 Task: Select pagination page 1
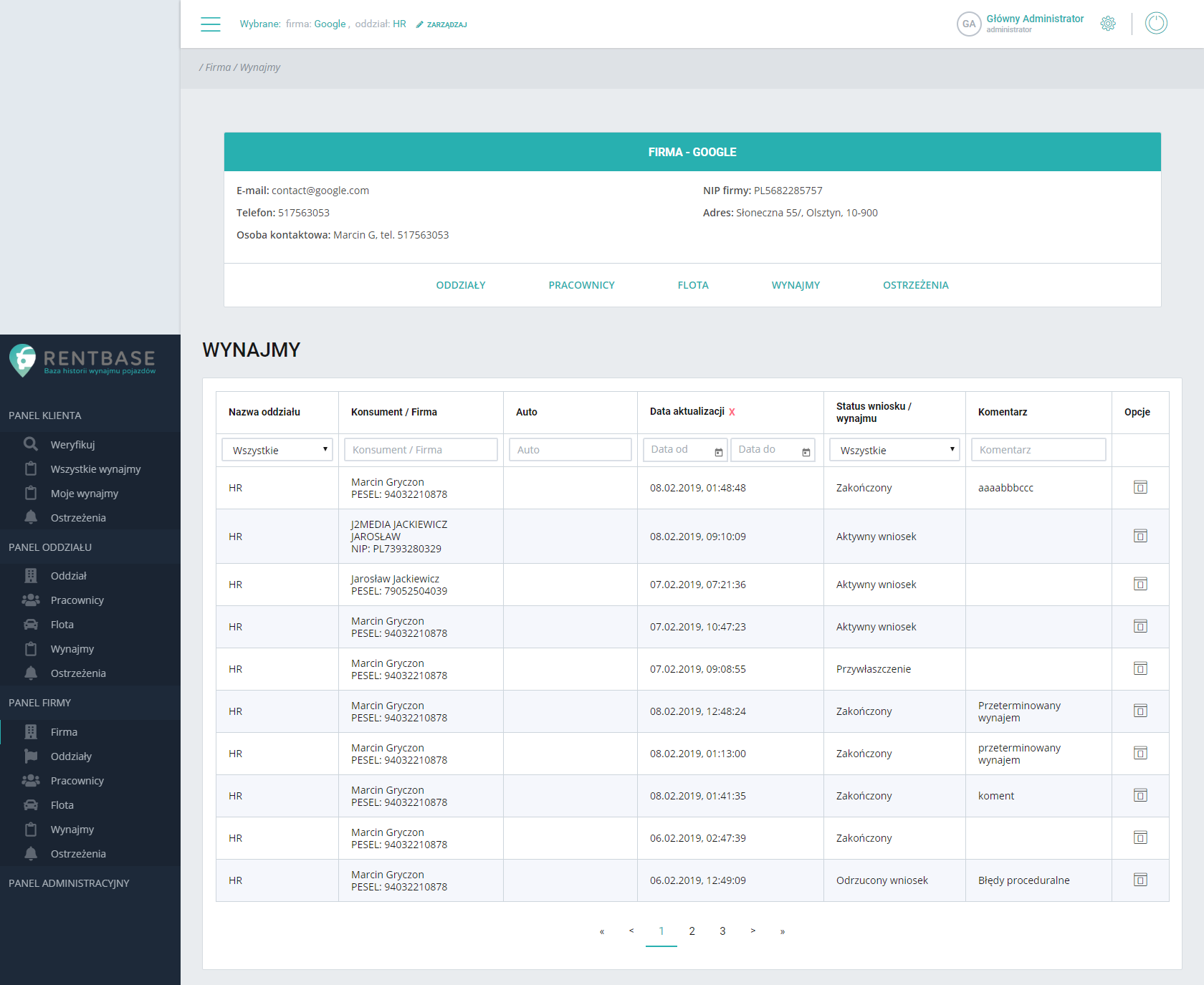point(661,931)
